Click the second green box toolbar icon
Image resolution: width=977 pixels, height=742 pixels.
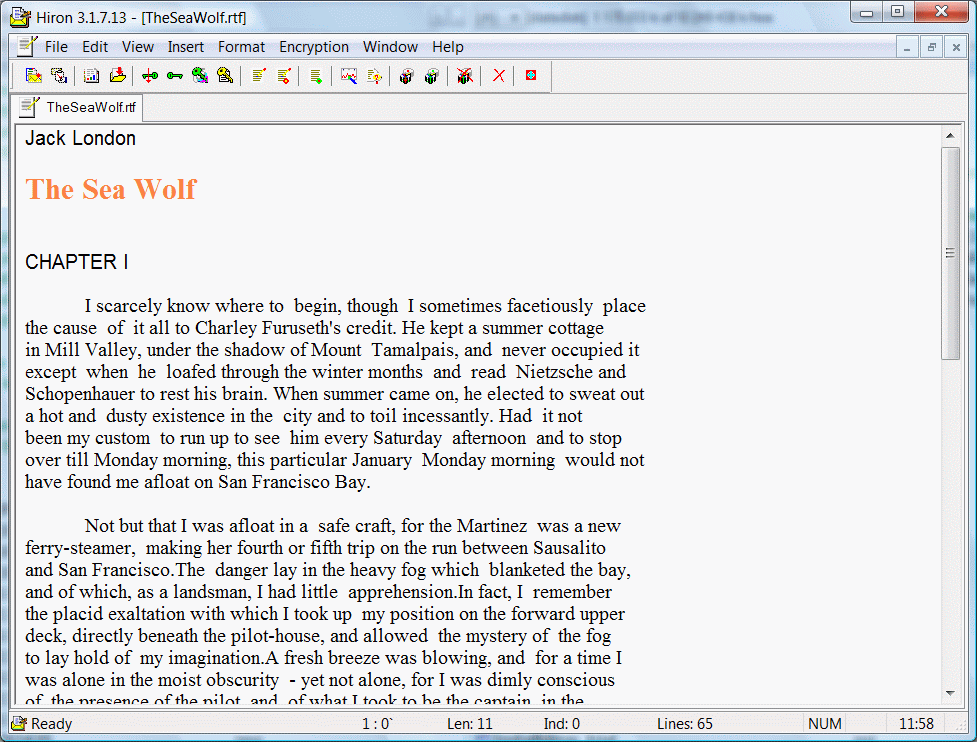pyautogui.click(x=431, y=76)
